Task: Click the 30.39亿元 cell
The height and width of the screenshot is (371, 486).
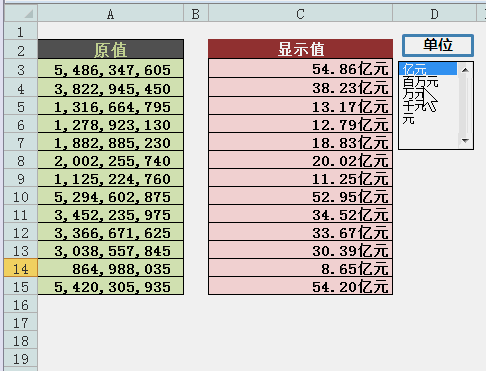Action: [x=300, y=250]
